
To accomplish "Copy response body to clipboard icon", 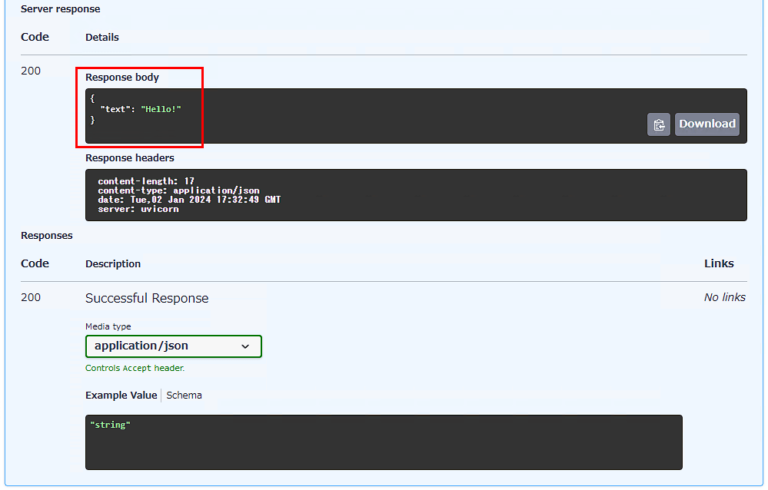I will pos(658,125).
